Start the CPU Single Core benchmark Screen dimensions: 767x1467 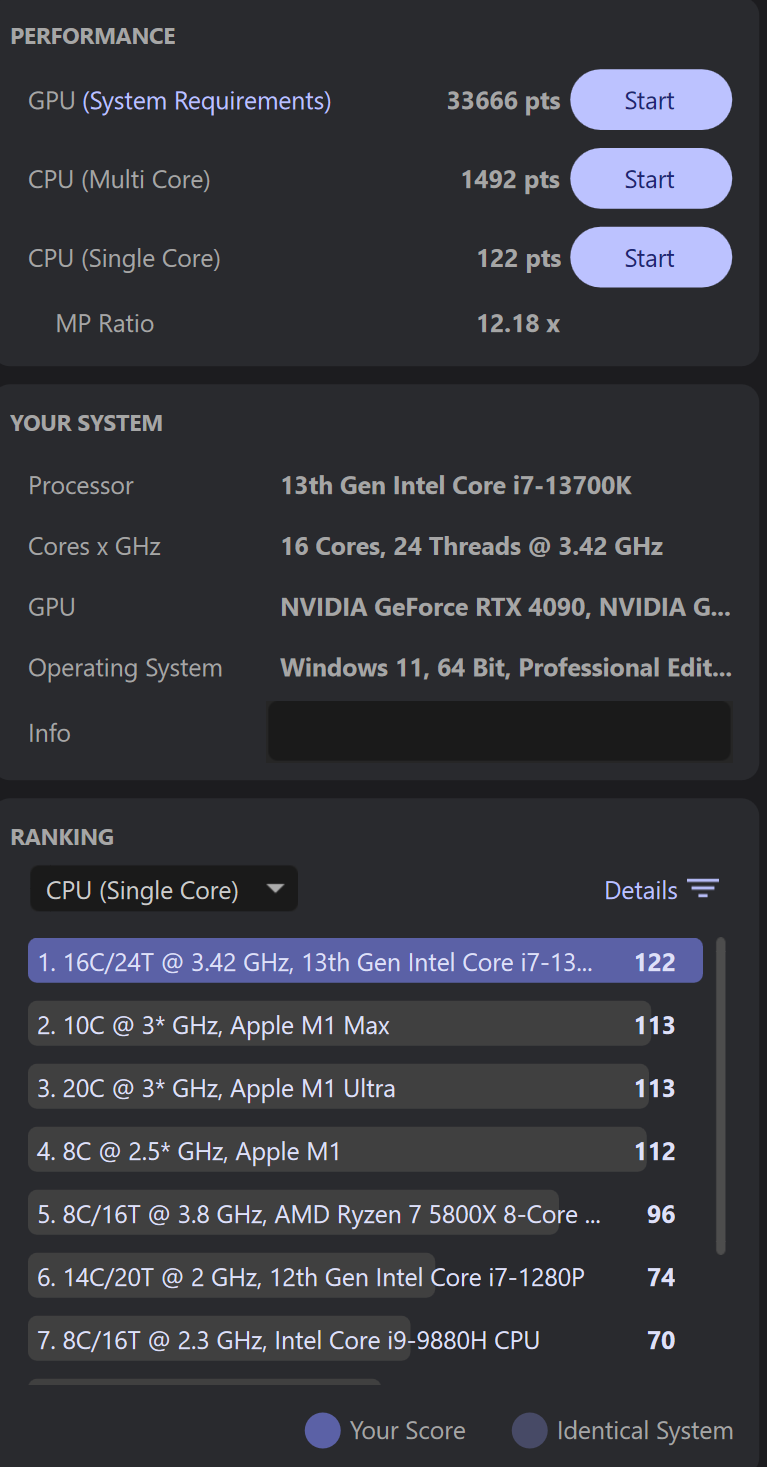(650, 258)
